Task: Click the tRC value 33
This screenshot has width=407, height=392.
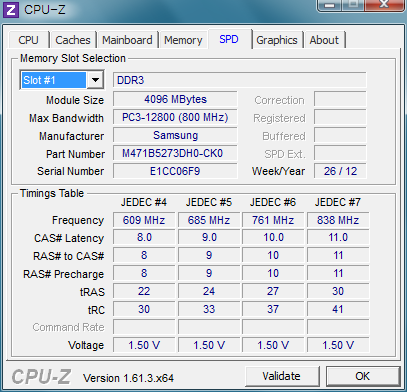Action: tap(209, 309)
